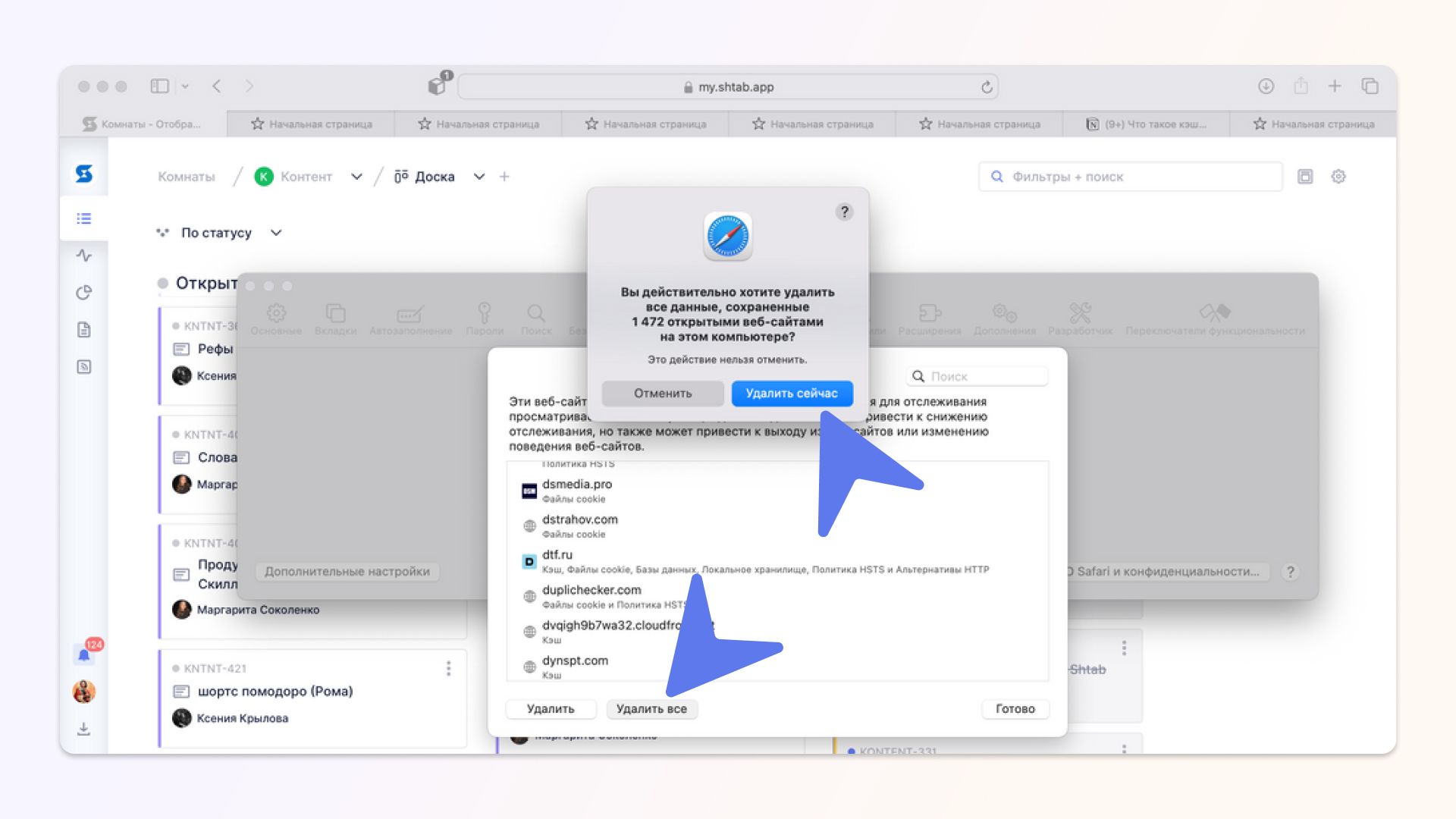
Task: Click the Удалить все button
Action: click(651, 708)
